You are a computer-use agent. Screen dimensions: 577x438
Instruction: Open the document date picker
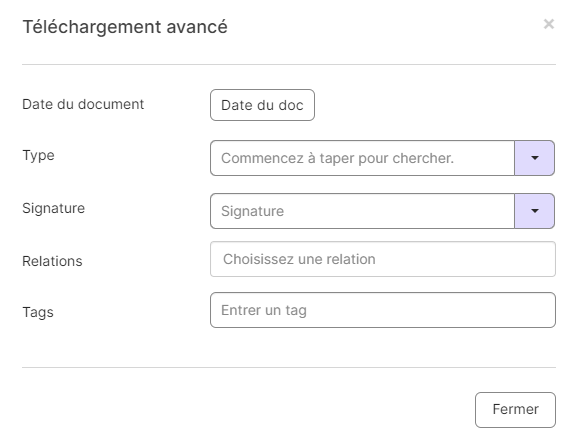click(x=262, y=105)
